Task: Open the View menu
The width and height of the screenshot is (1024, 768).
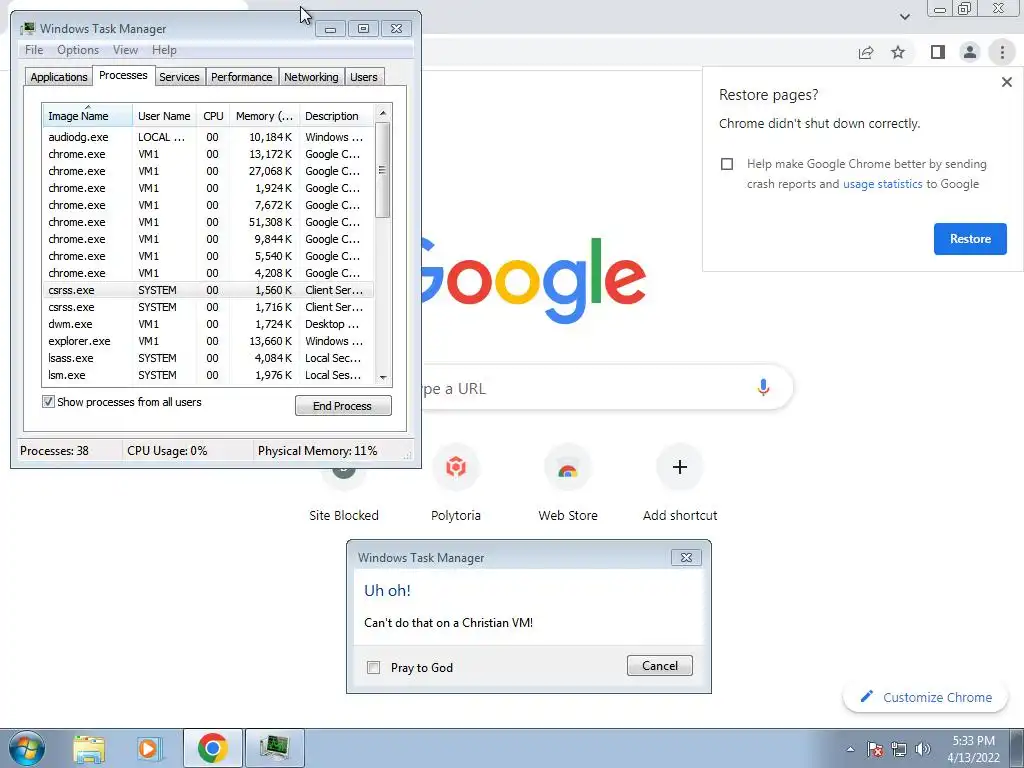Action: [125, 50]
